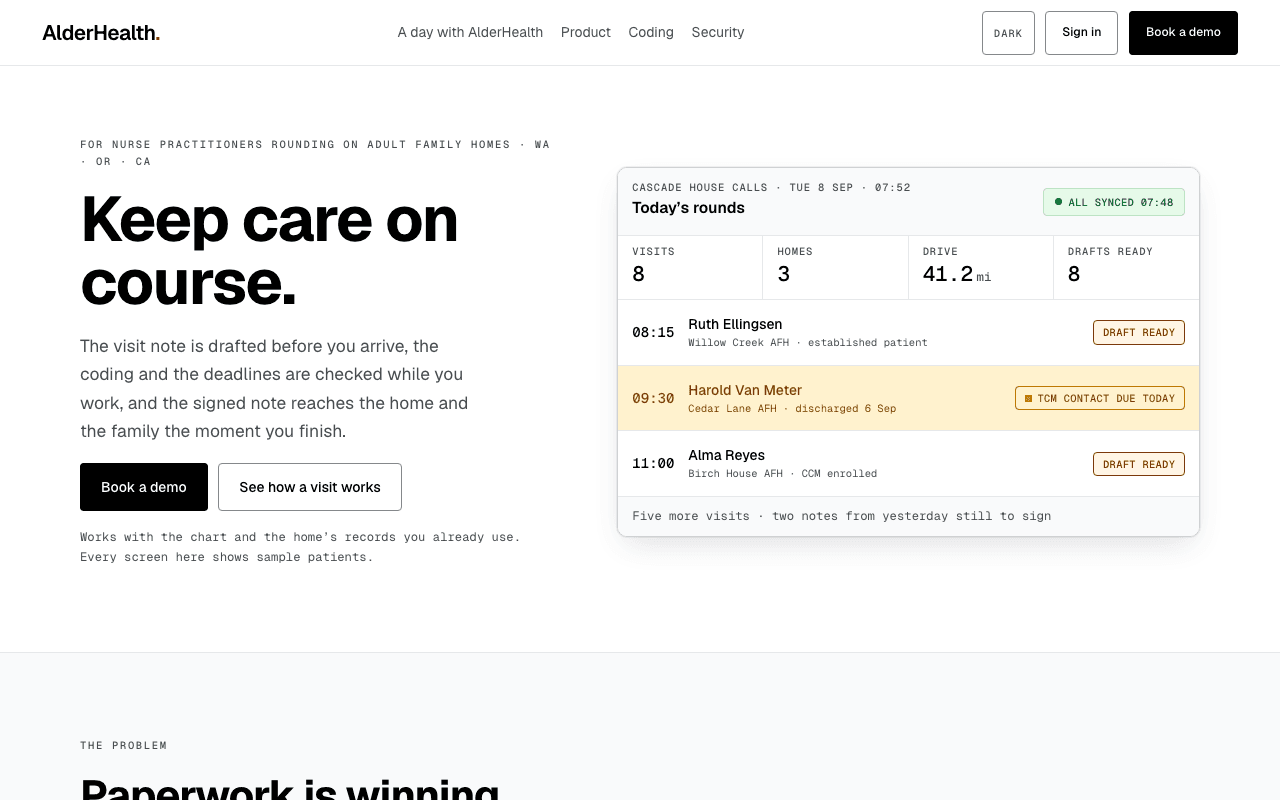Open the Security nav link
This screenshot has height=800, width=1280.
point(718,32)
